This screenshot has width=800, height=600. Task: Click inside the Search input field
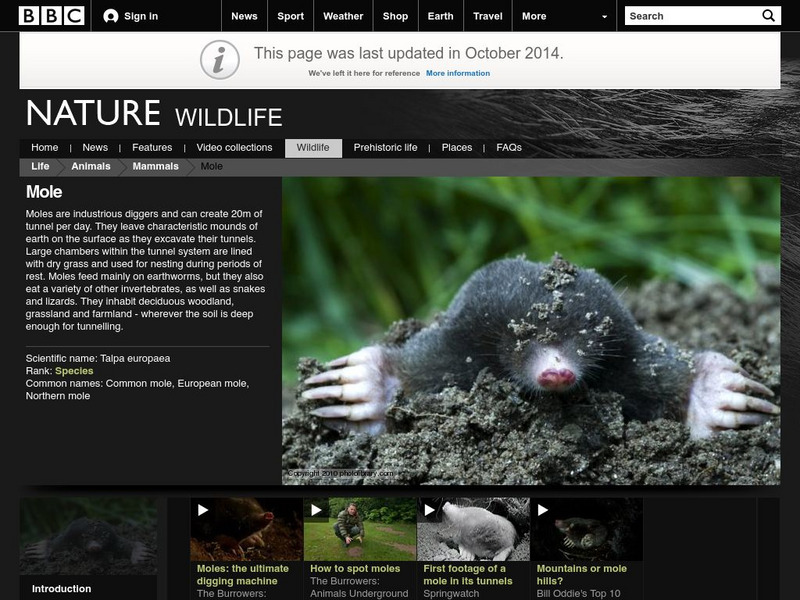[x=675, y=15]
